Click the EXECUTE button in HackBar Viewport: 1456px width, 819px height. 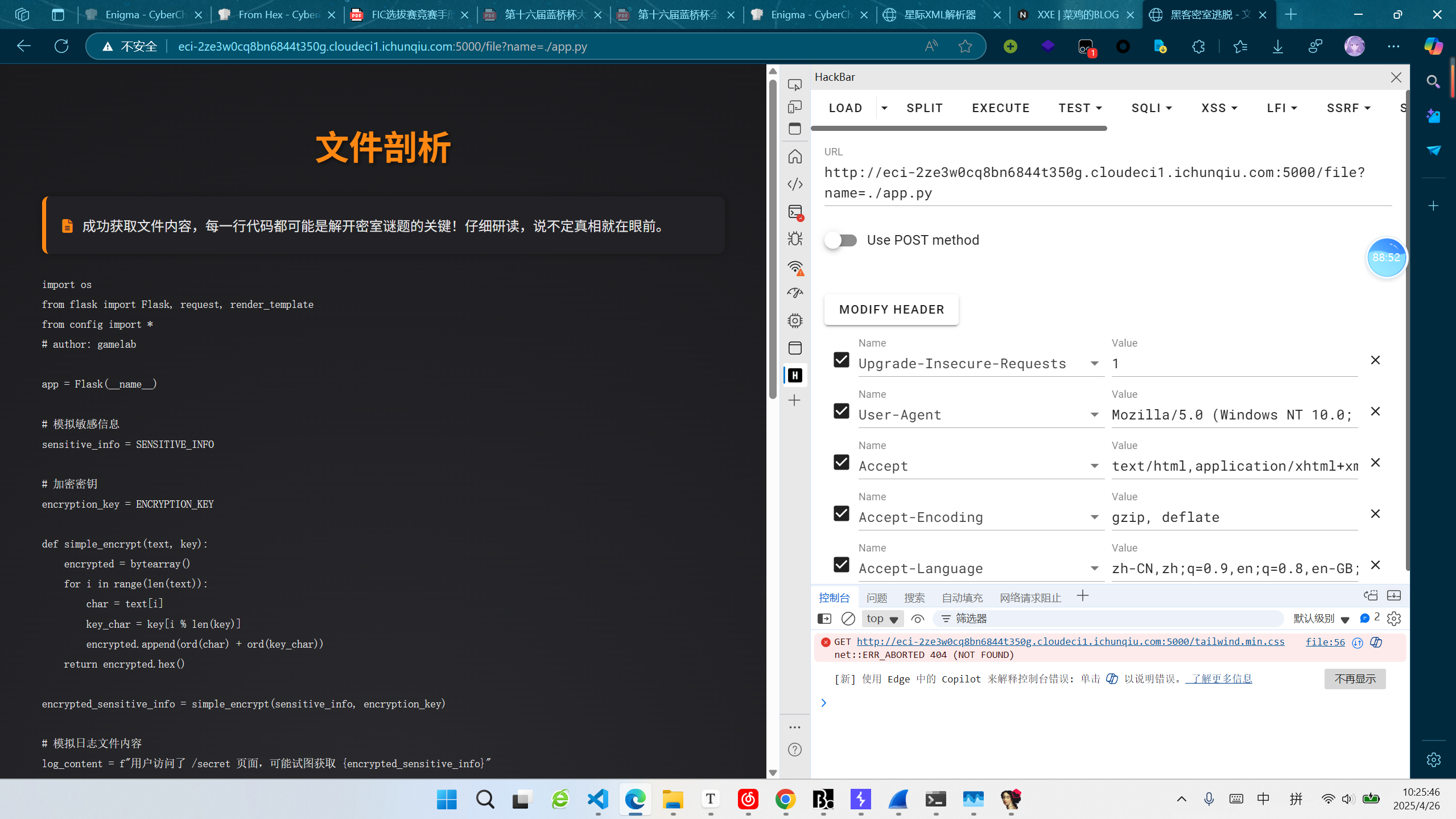(x=1000, y=108)
